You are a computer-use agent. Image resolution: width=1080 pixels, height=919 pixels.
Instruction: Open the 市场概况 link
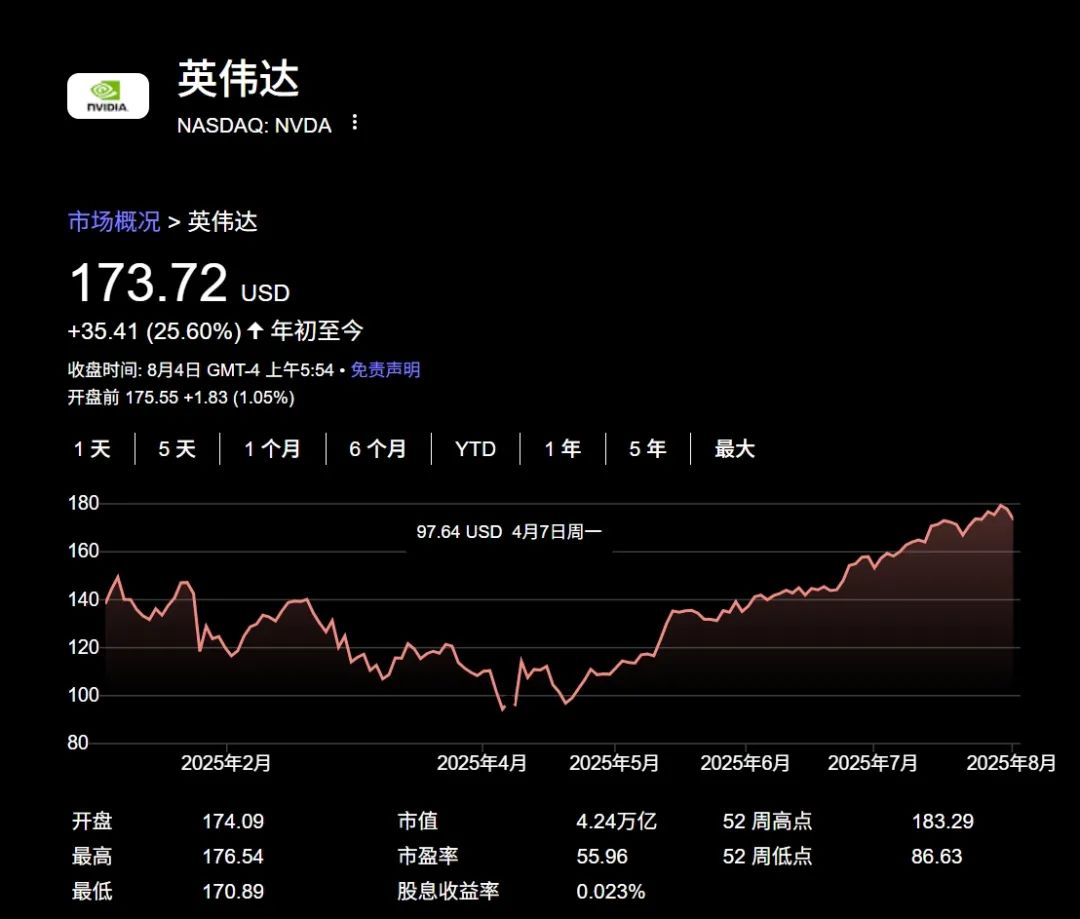(114, 221)
